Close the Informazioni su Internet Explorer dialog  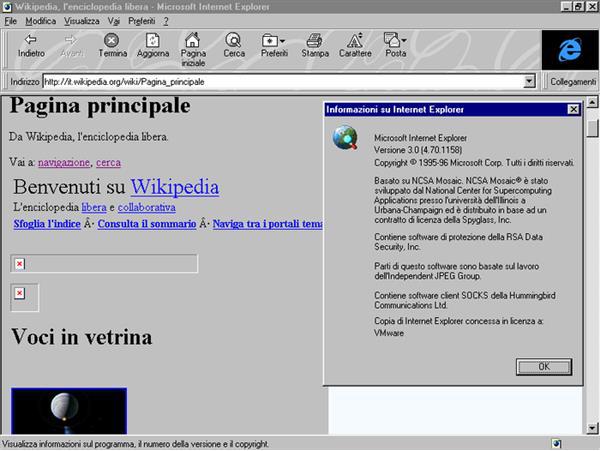[573, 109]
